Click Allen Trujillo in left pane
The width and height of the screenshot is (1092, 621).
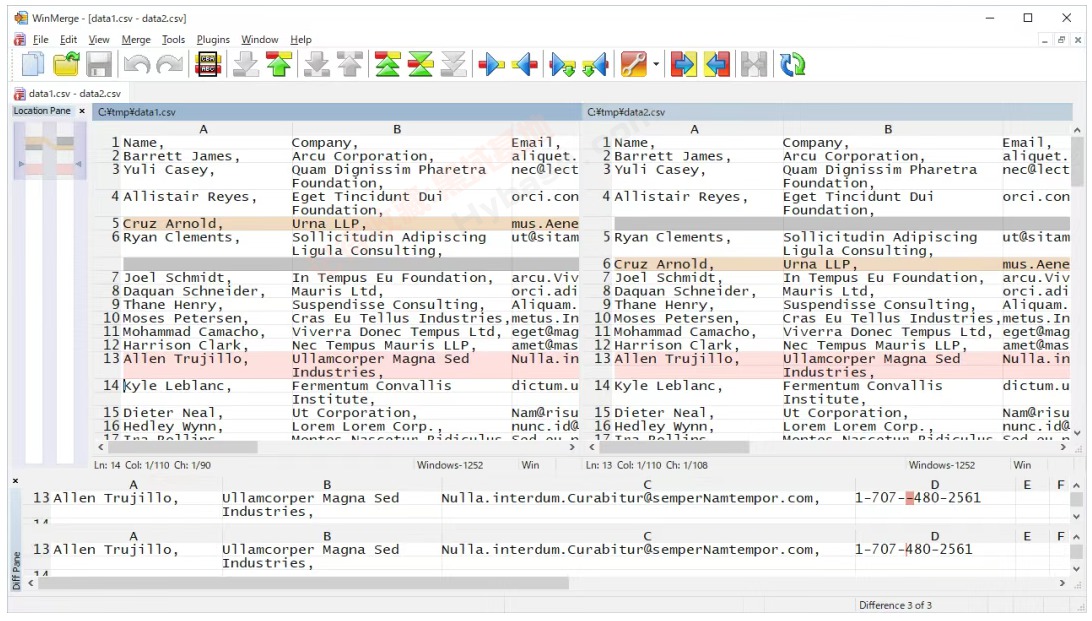tap(186, 359)
